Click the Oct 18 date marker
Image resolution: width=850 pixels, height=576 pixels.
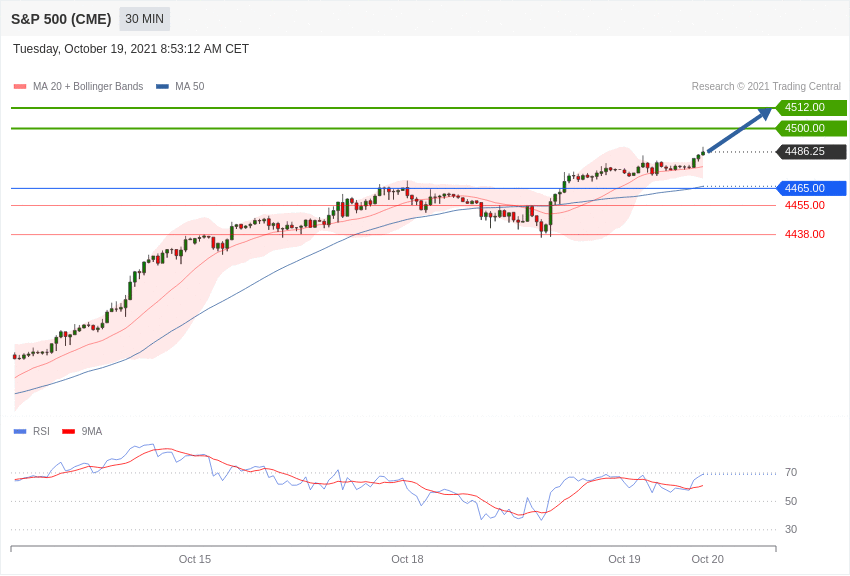pos(407,559)
